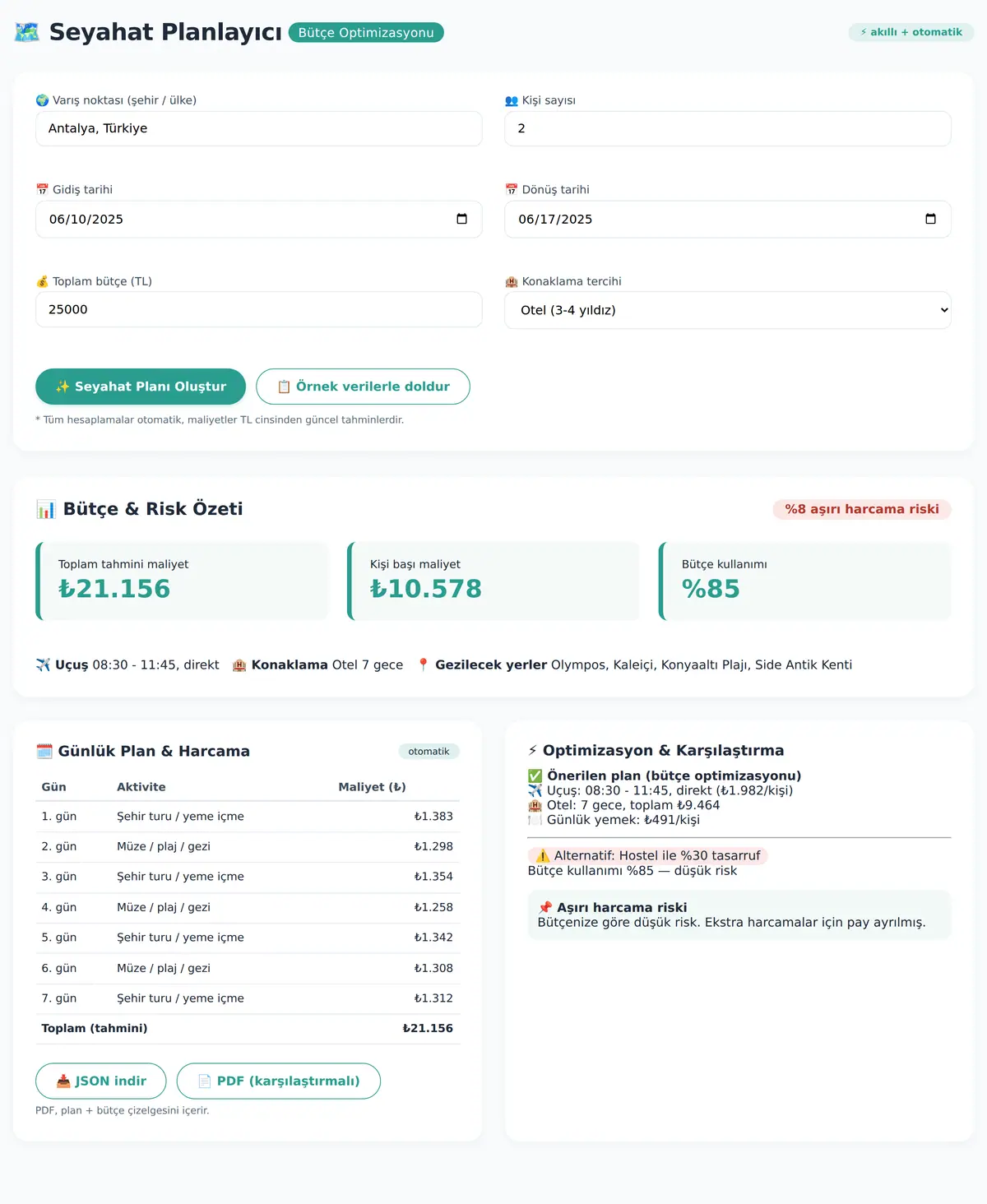Click the Maliyet (₺) column header
The image size is (987, 1204).
373,787
